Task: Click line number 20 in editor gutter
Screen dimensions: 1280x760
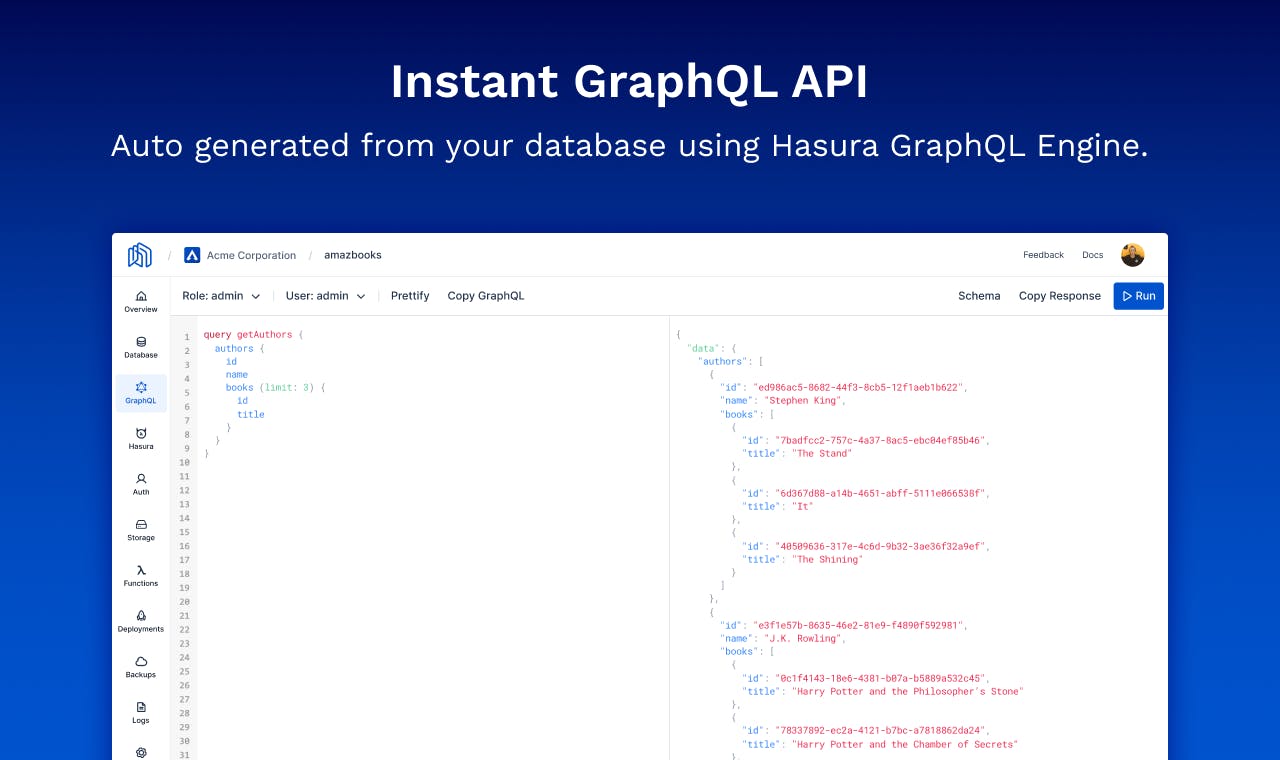Action: [184, 602]
